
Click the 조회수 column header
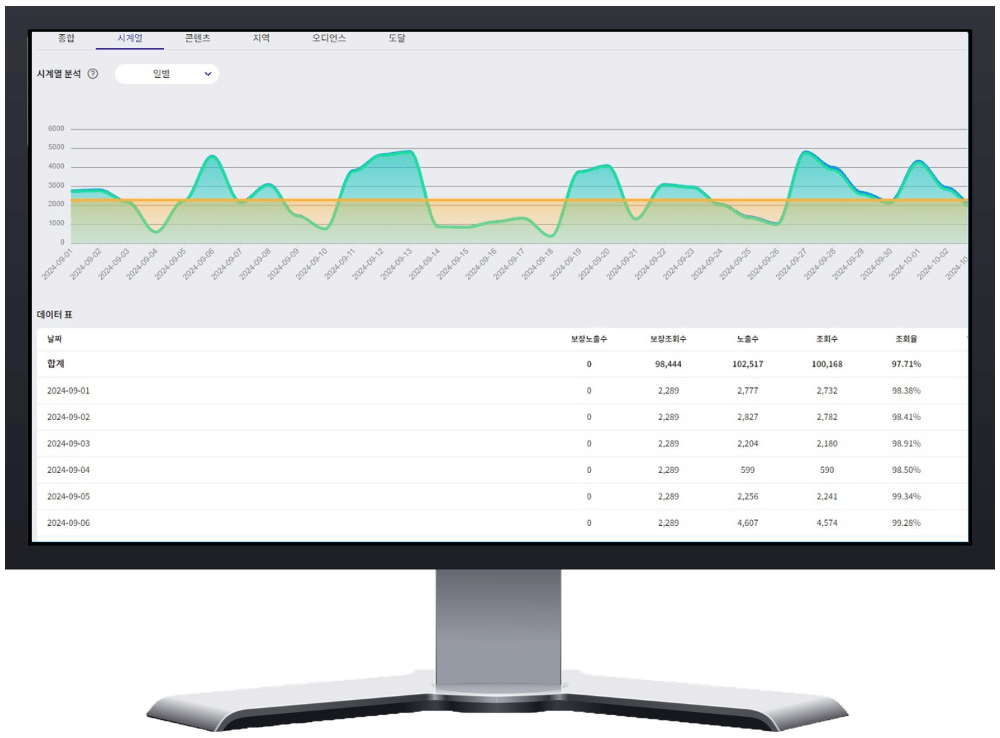(x=827, y=340)
